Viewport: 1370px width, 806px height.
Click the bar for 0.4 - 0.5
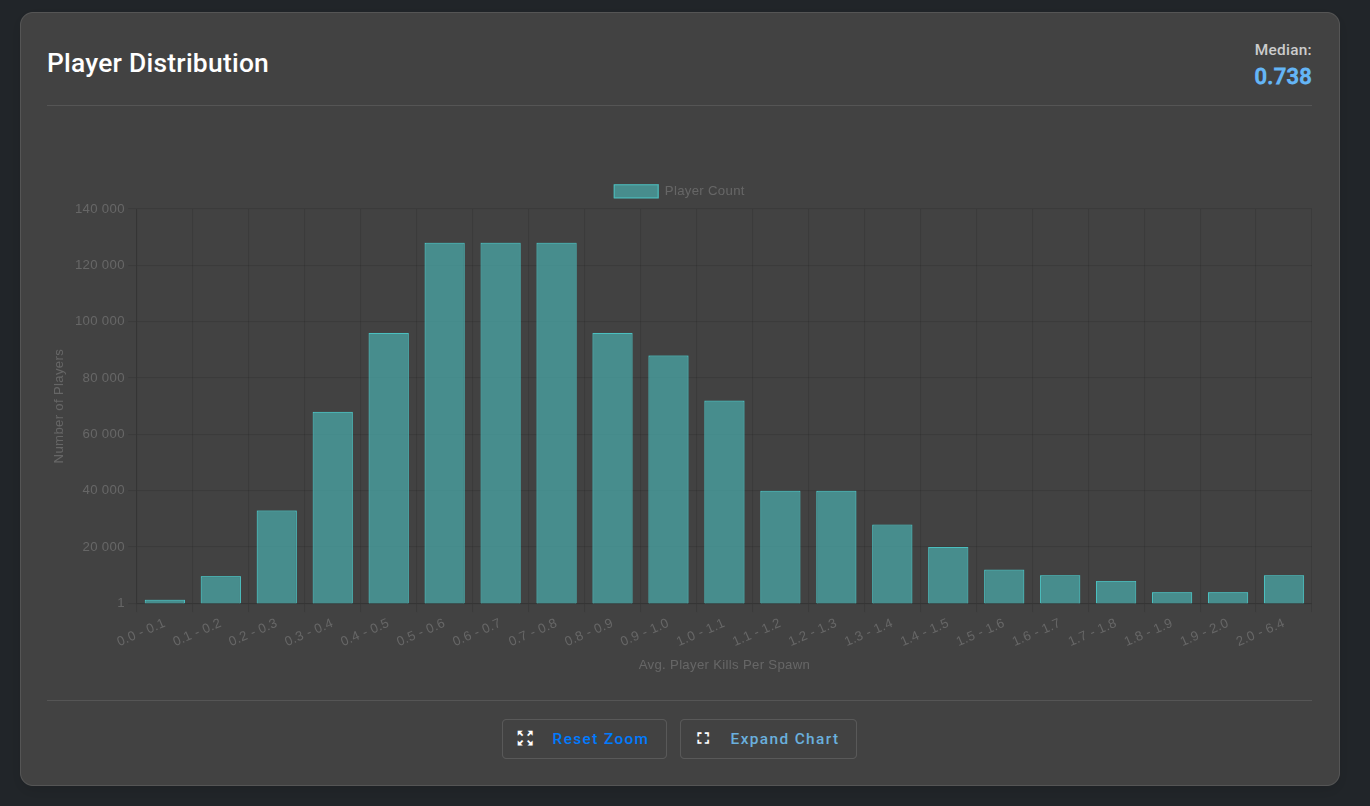[x=389, y=468]
